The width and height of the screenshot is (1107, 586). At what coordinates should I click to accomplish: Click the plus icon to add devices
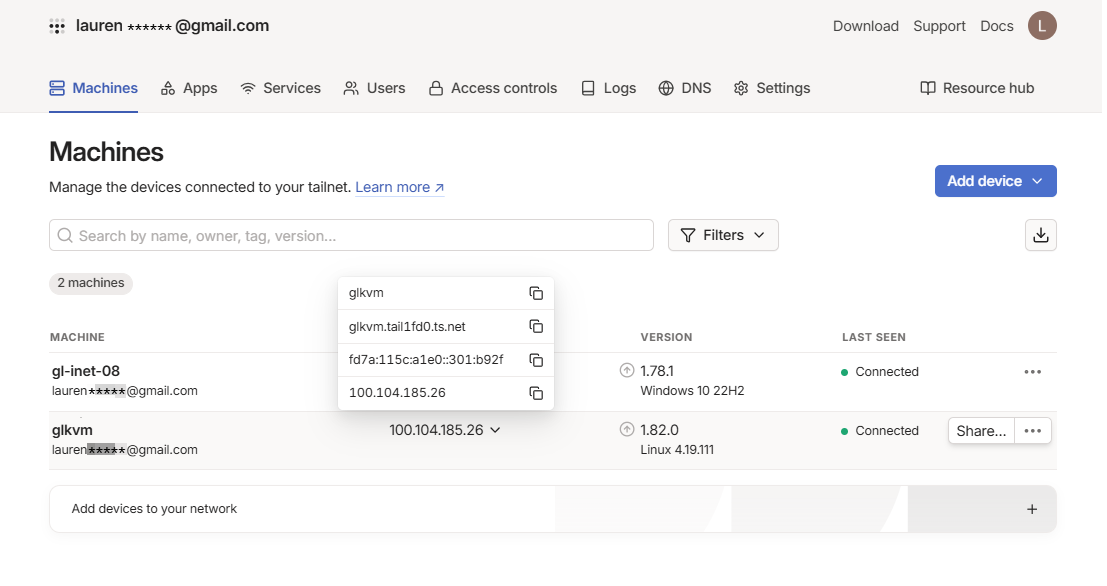click(x=1032, y=509)
